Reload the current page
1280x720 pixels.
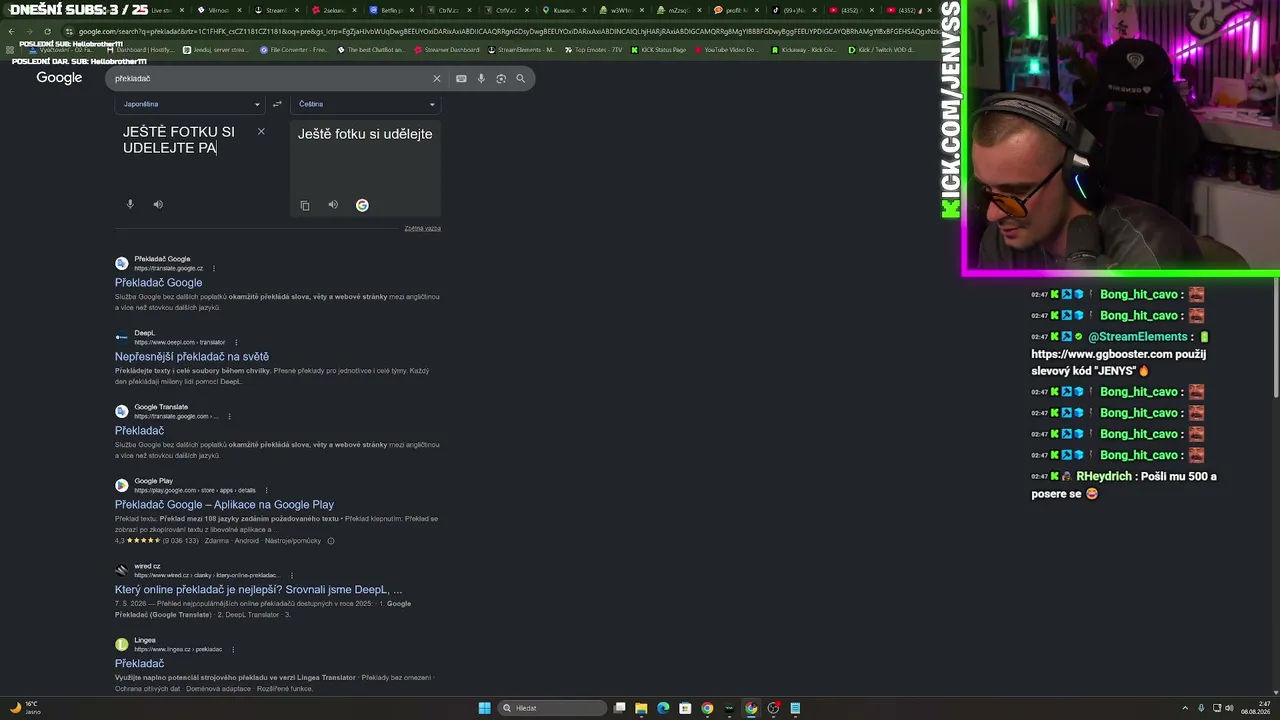47,31
